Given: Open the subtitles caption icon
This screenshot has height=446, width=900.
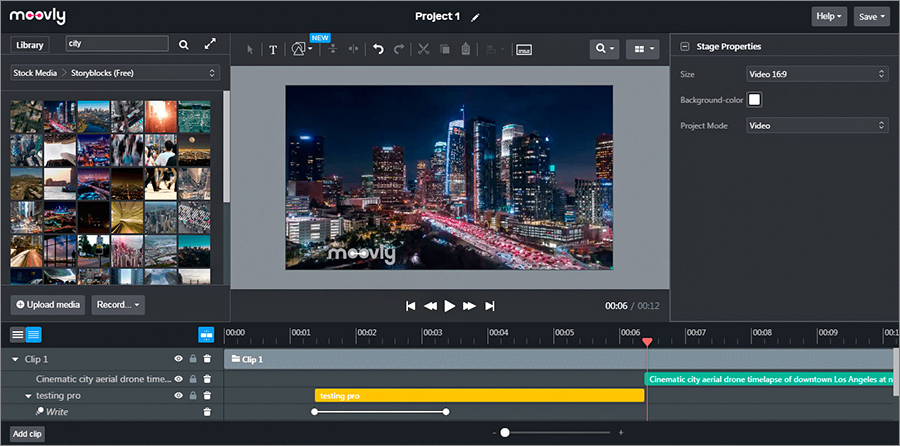Looking at the screenshot, I should coord(524,49).
